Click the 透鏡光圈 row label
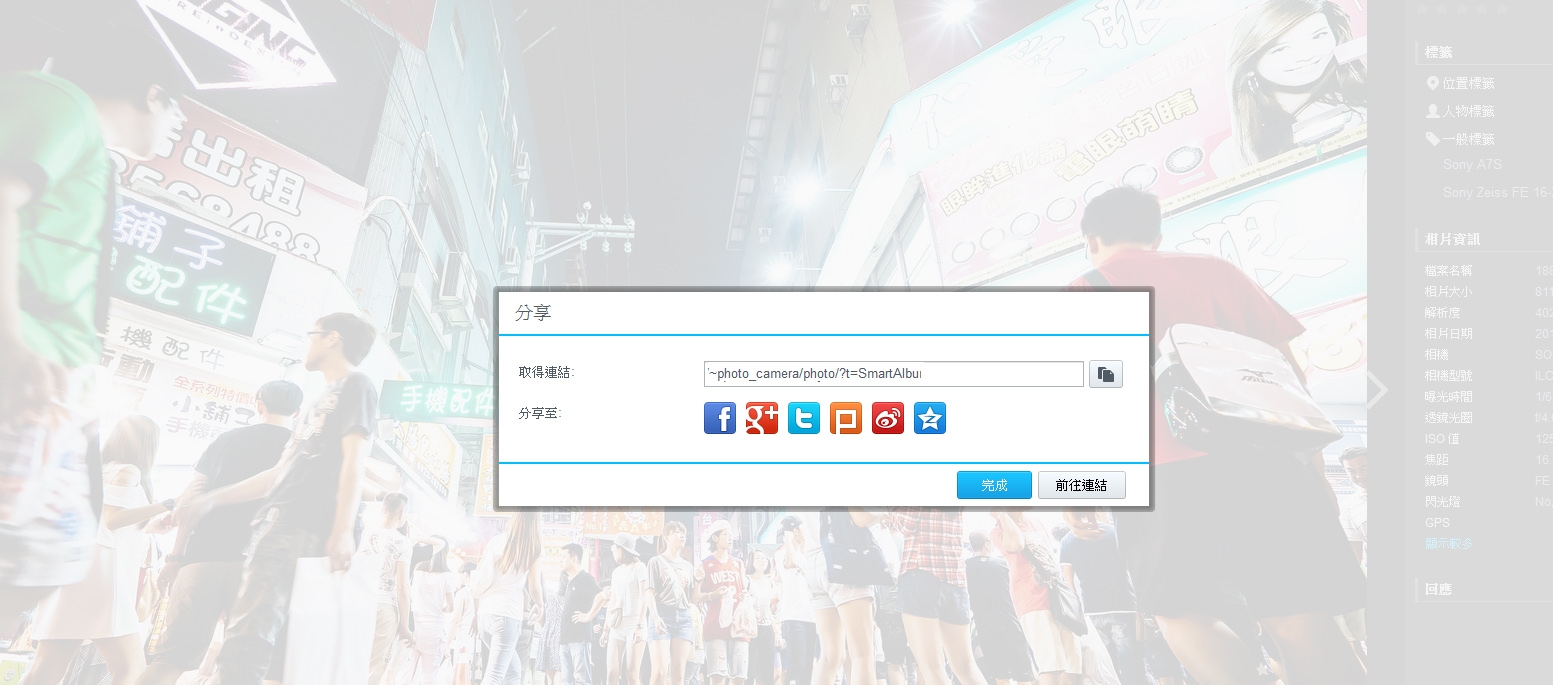This screenshot has height=685, width=1553. (x=1448, y=418)
